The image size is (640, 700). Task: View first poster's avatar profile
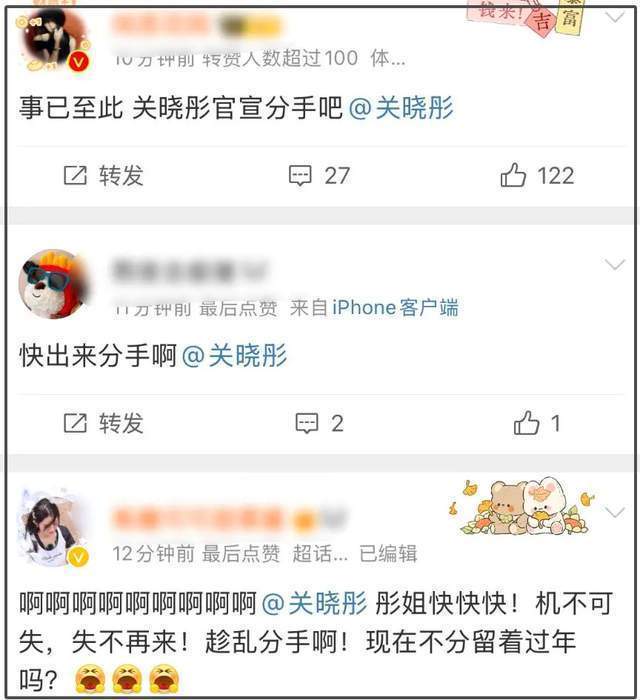click(54, 42)
